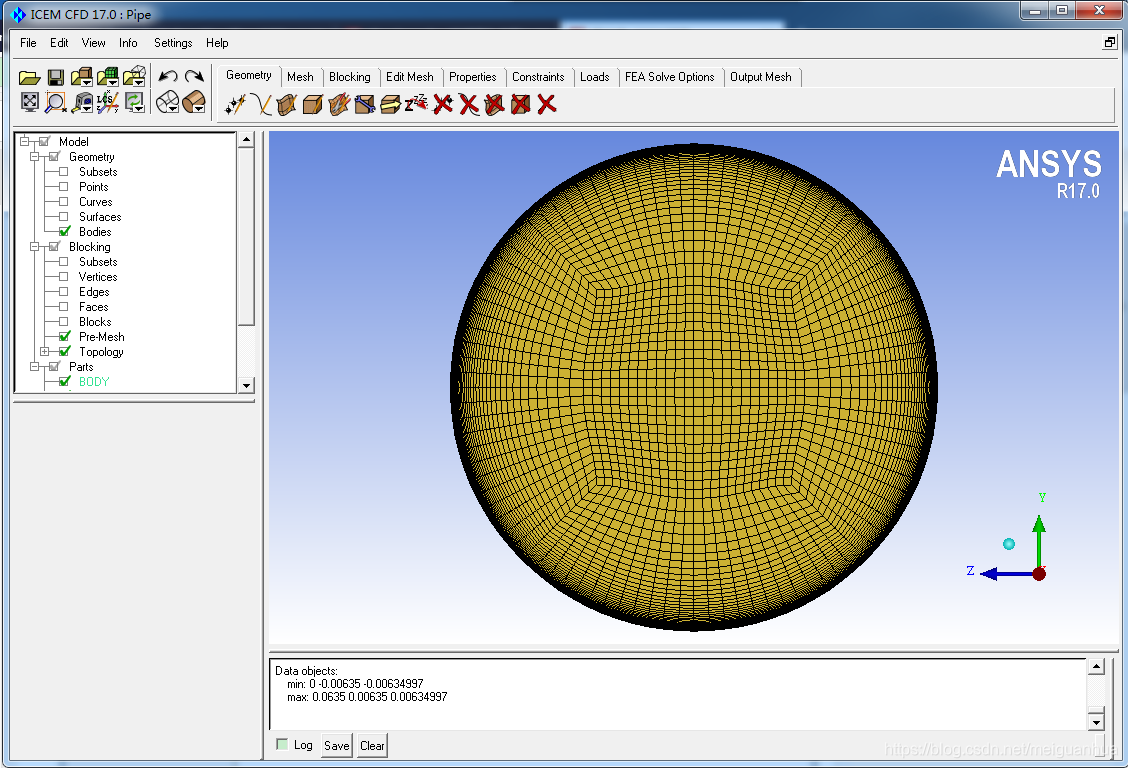Open the Repair Geometry wrench tool

(x=365, y=105)
